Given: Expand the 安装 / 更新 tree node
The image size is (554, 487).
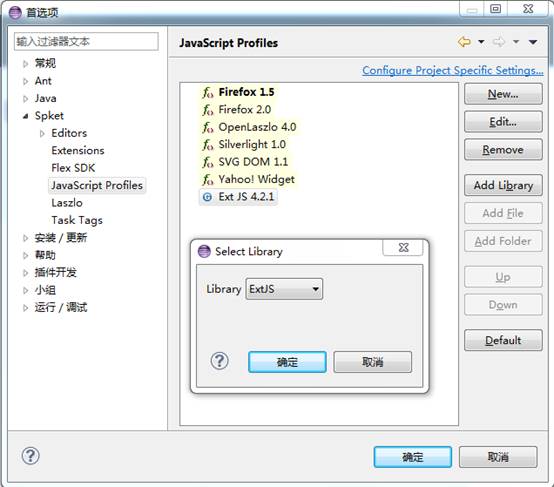Looking at the screenshot, I should 25,238.
